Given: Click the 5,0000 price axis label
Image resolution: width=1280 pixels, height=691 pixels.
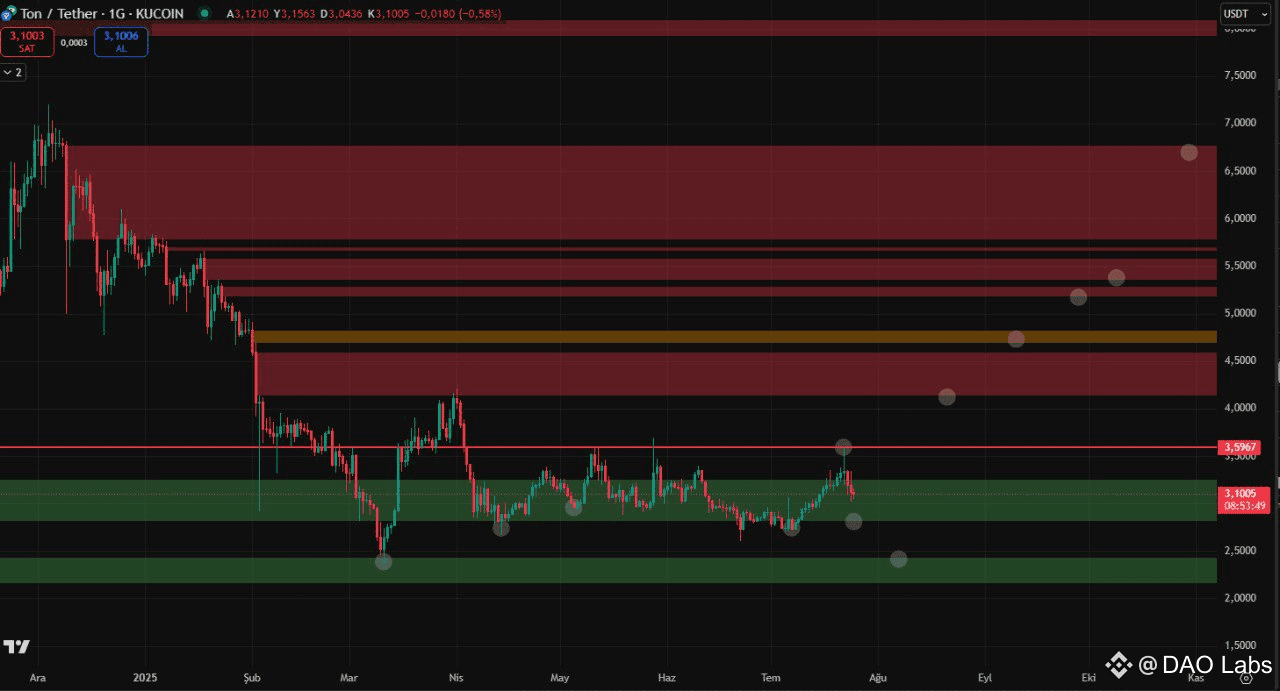Looking at the screenshot, I should point(1240,313).
